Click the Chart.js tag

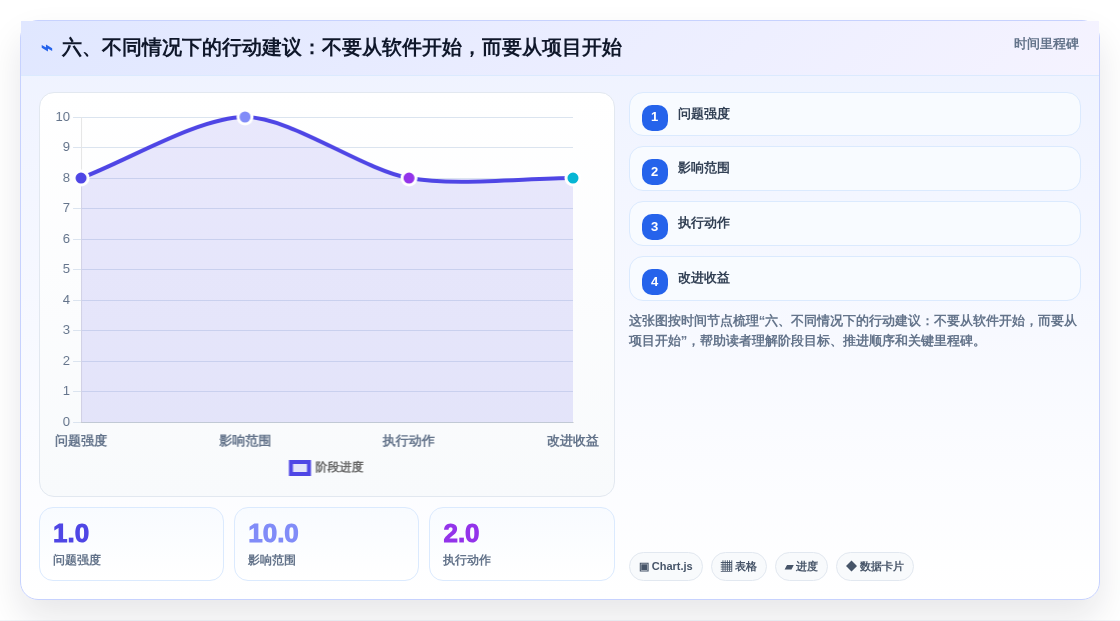point(666,567)
